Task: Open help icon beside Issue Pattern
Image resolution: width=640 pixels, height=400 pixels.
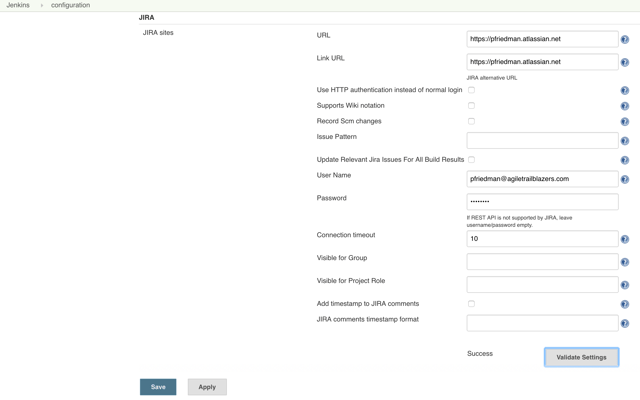Action: coord(624,141)
